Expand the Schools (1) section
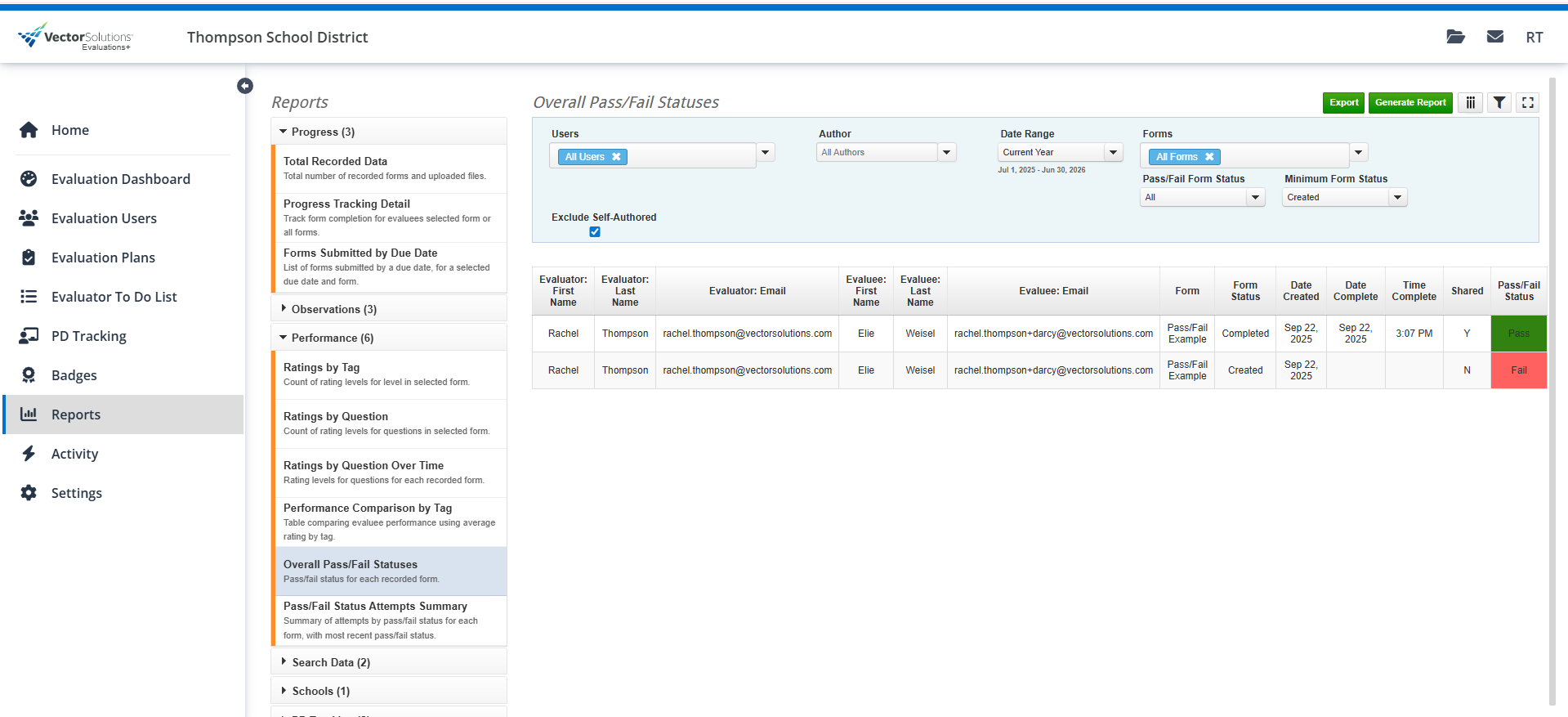The width and height of the screenshot is (1568, 717). 389,691
